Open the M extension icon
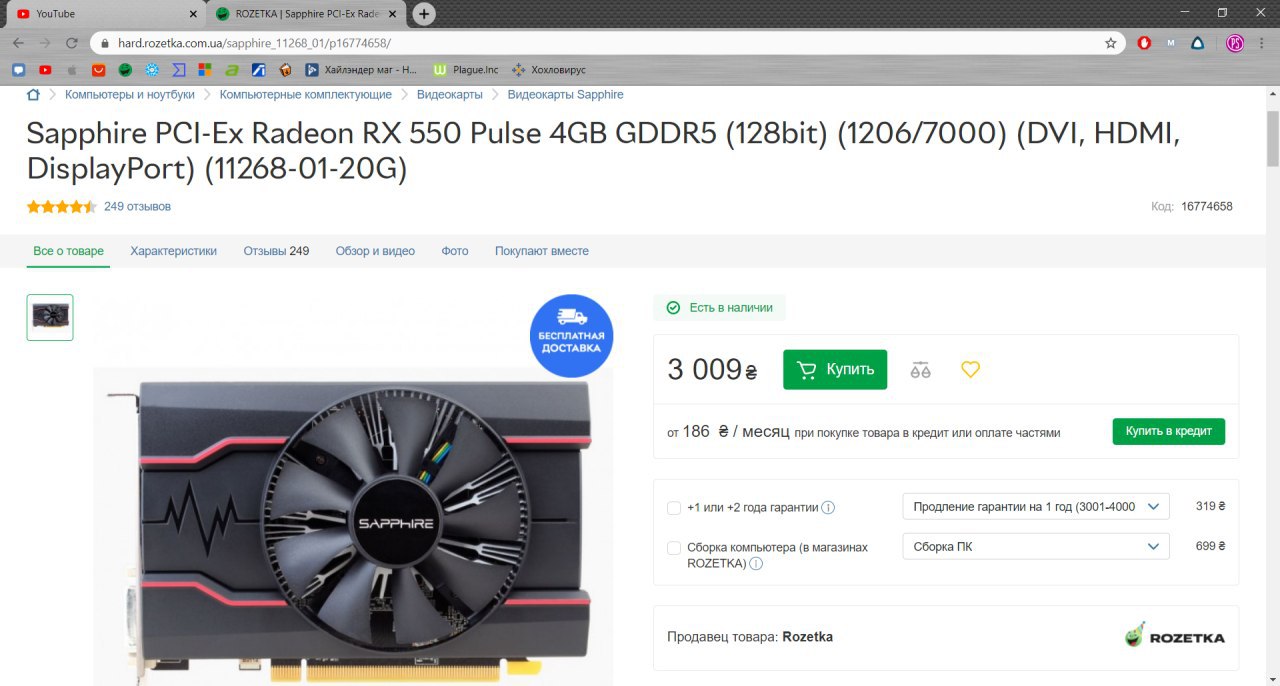Screen dimensions: 1280x686 click(1171, 43)
